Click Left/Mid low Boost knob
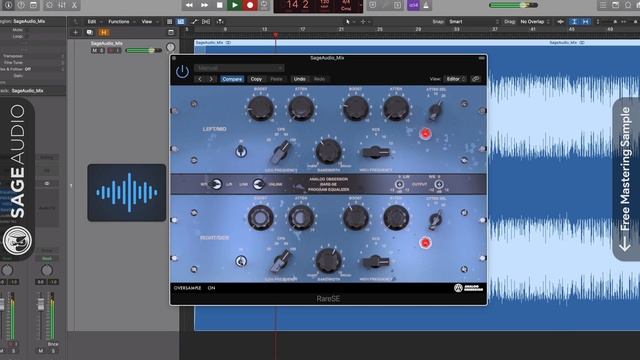640x360 pixels. 261,108
